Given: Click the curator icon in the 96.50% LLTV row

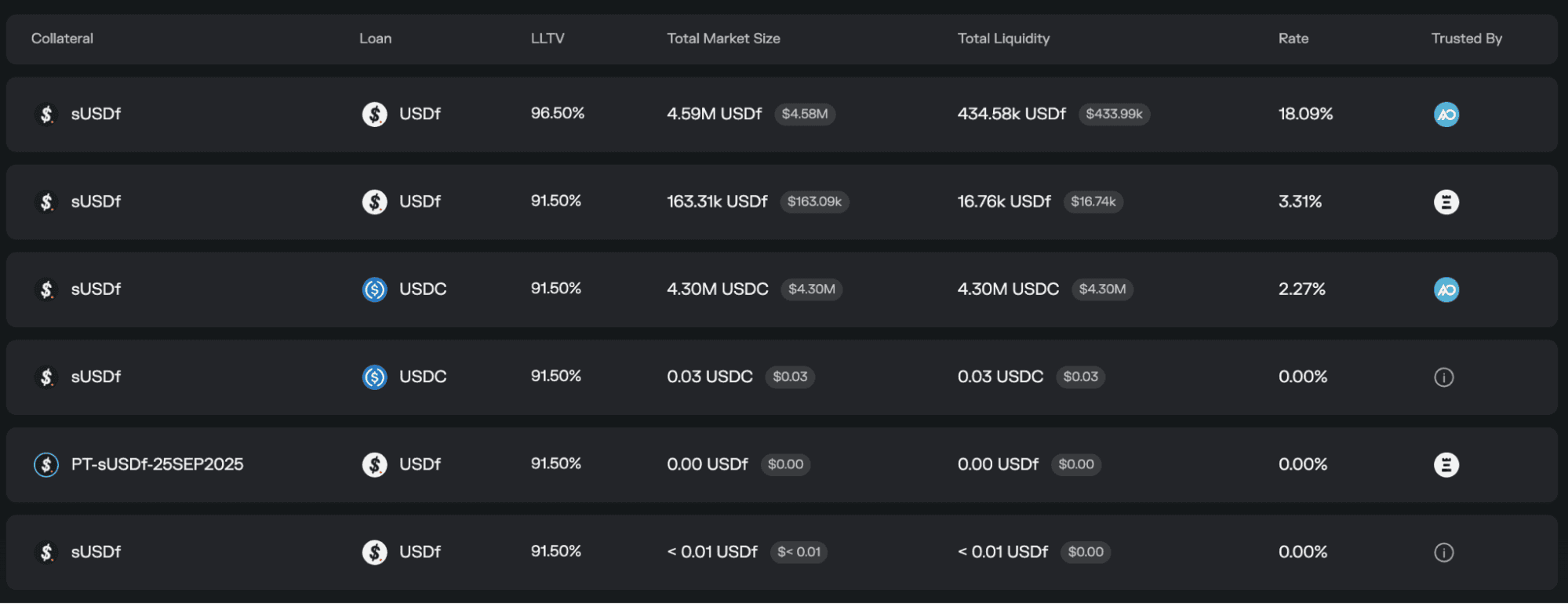Looking at the screenshot, I should click(1446, 115).
